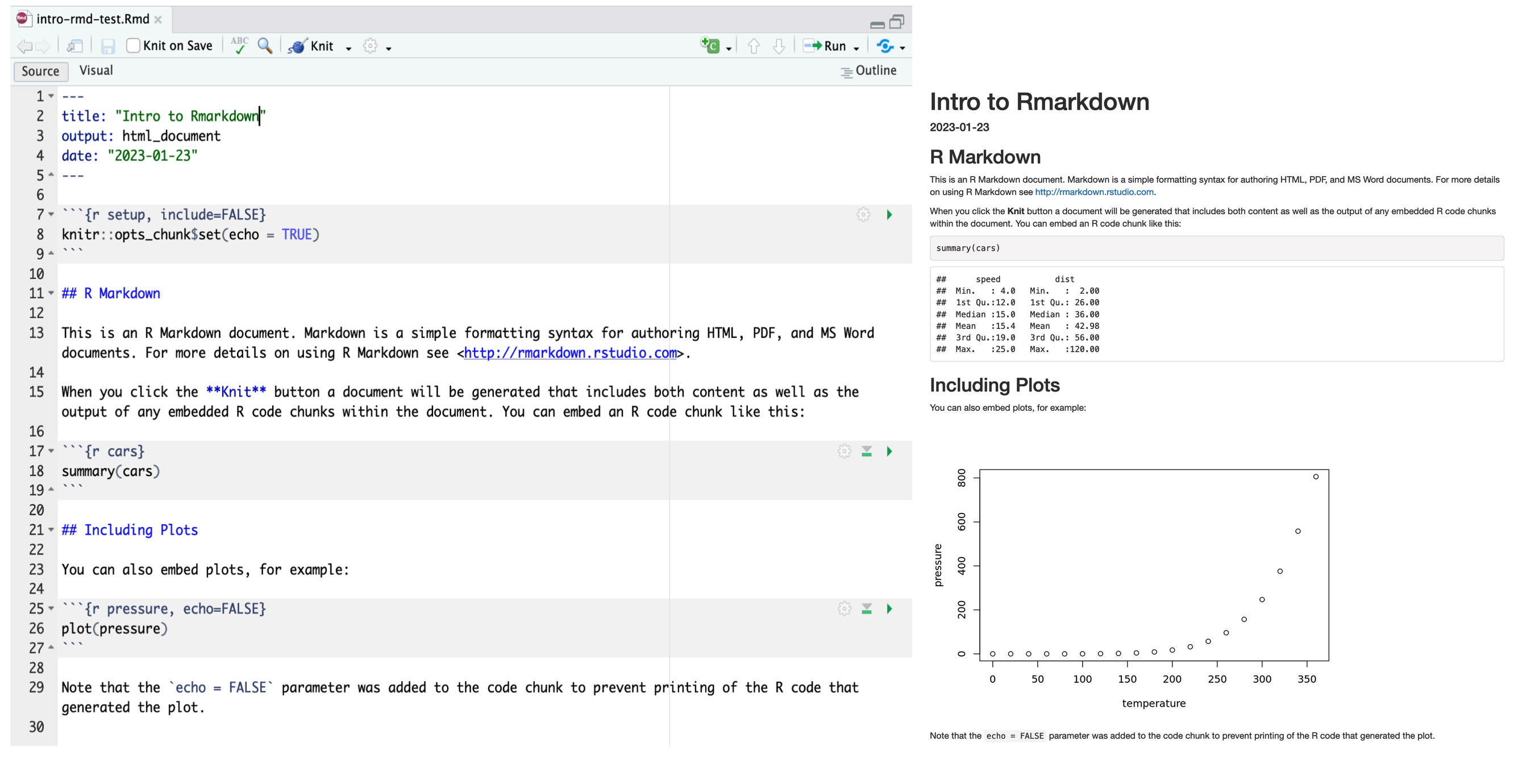1514x784 pixels.
Task: Open the Run dropdown arrow
Action: (856, 48)
